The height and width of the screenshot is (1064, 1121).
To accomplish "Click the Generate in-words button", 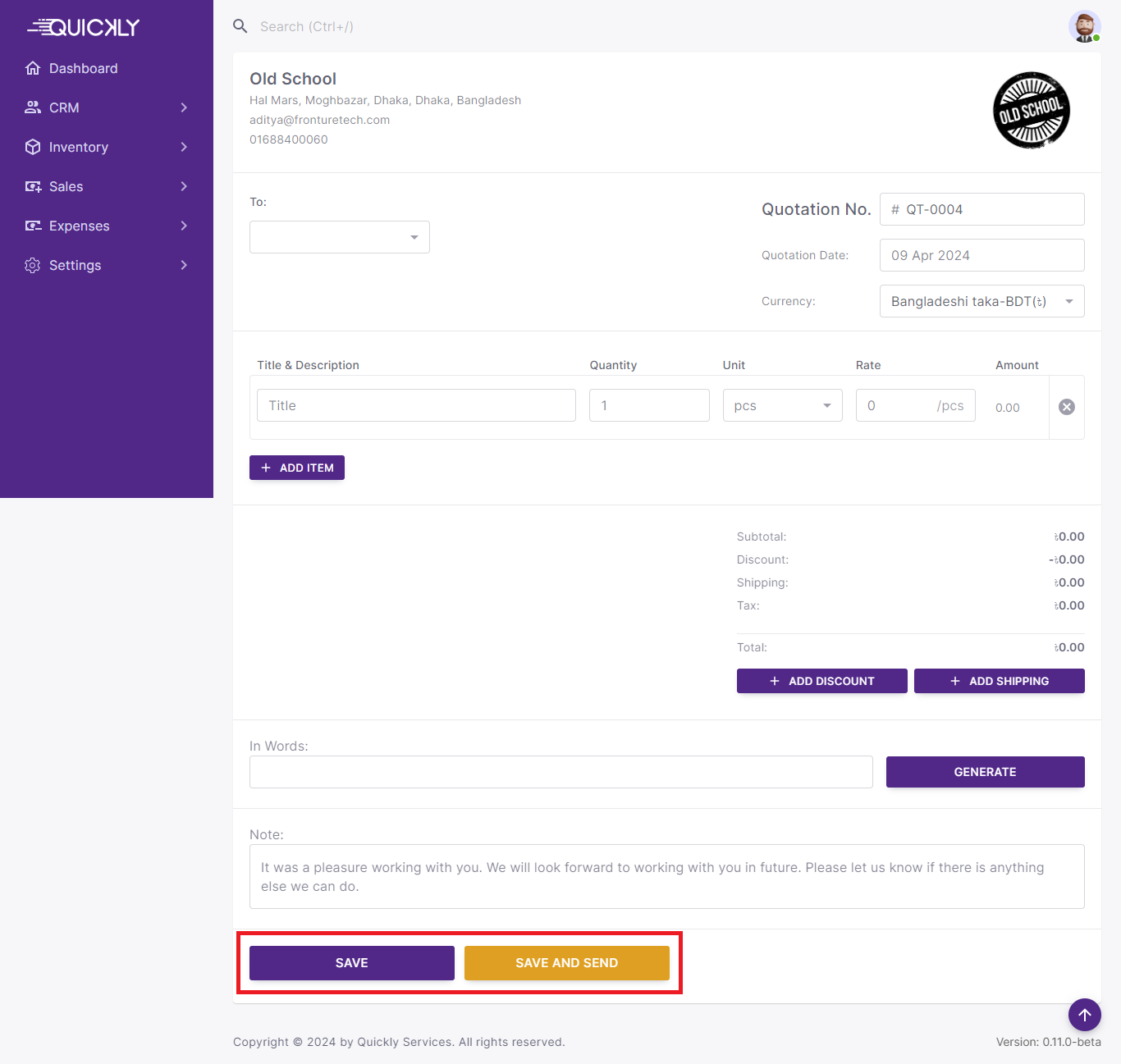I will click(985, 772).
